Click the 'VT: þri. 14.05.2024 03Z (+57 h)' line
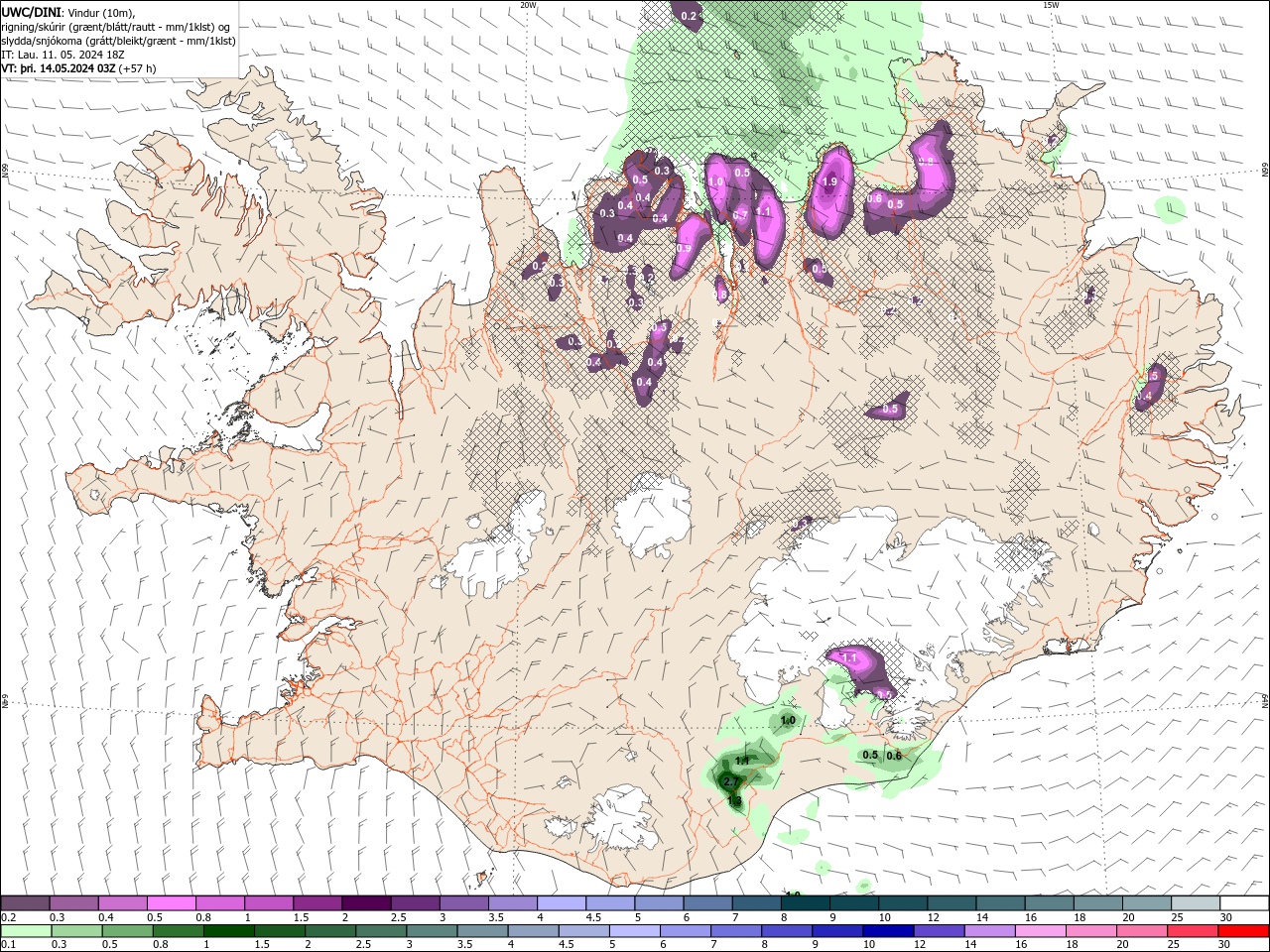This screenshot has height=952, width=1270. pyautogui.click(x=79, y=68)
